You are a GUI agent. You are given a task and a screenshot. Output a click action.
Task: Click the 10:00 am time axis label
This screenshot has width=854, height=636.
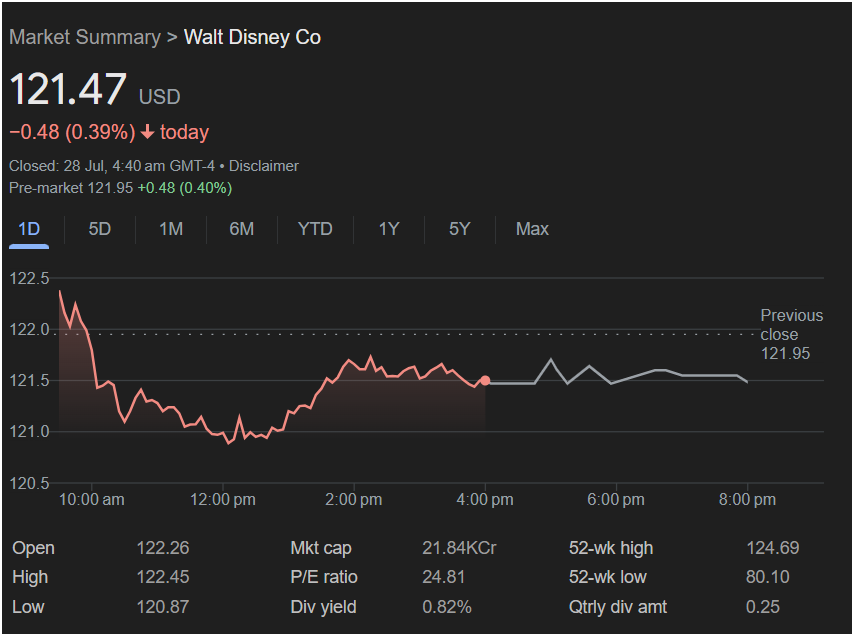[92, 500]
